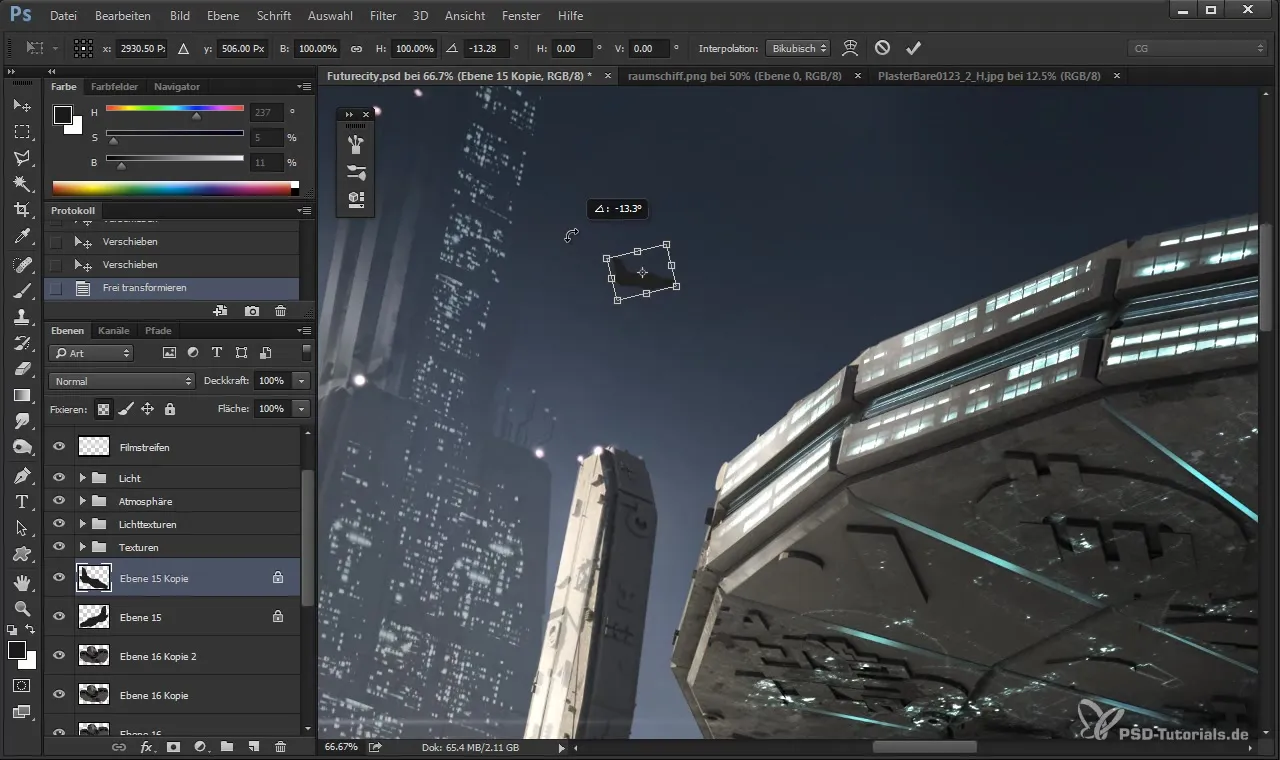The width and height of the screenshot is (1280, 760).
Task: Hide the Filmstreifen layer
Action: (59, 447)
